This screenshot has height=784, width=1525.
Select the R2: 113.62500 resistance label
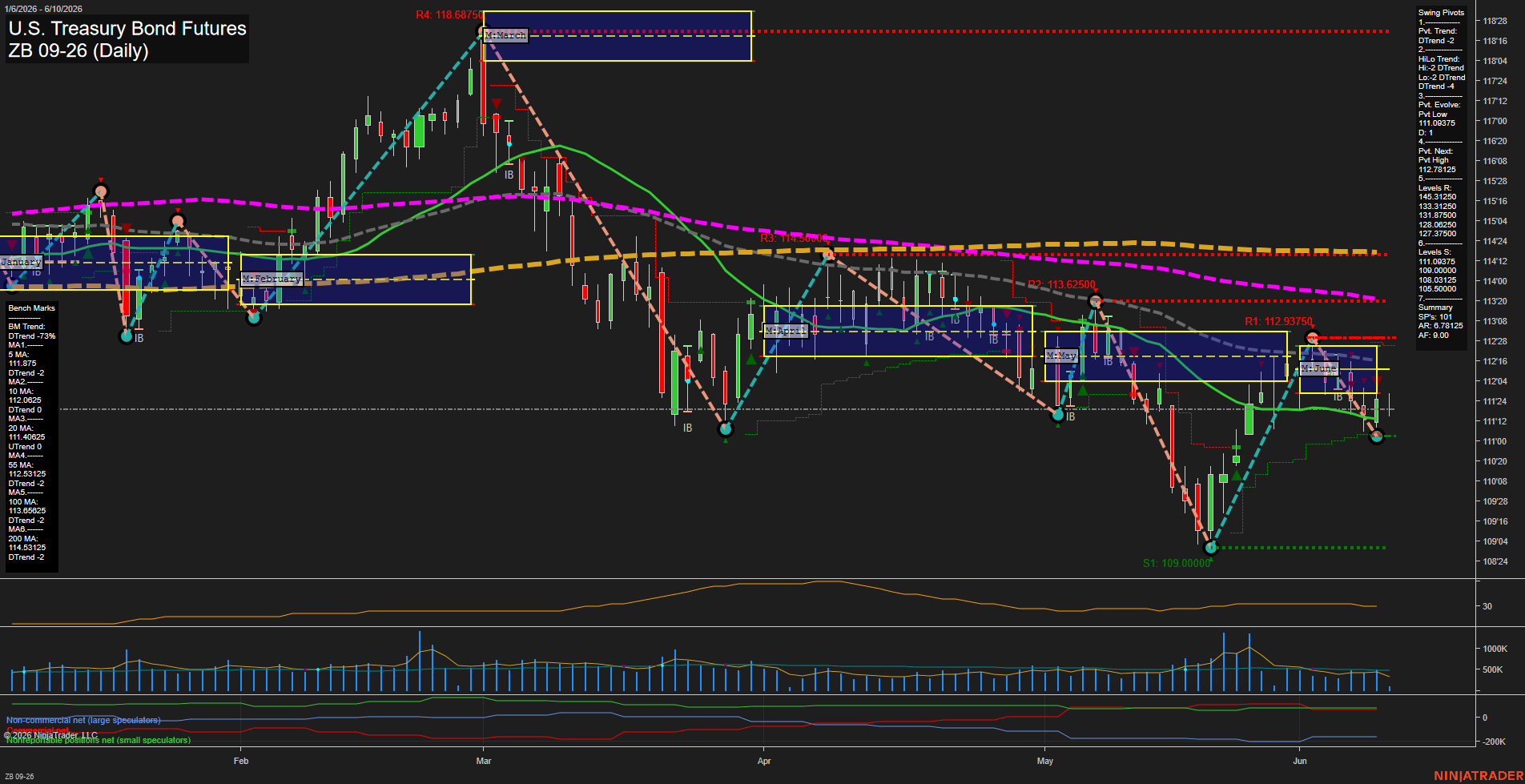[x=1061, y=284]
